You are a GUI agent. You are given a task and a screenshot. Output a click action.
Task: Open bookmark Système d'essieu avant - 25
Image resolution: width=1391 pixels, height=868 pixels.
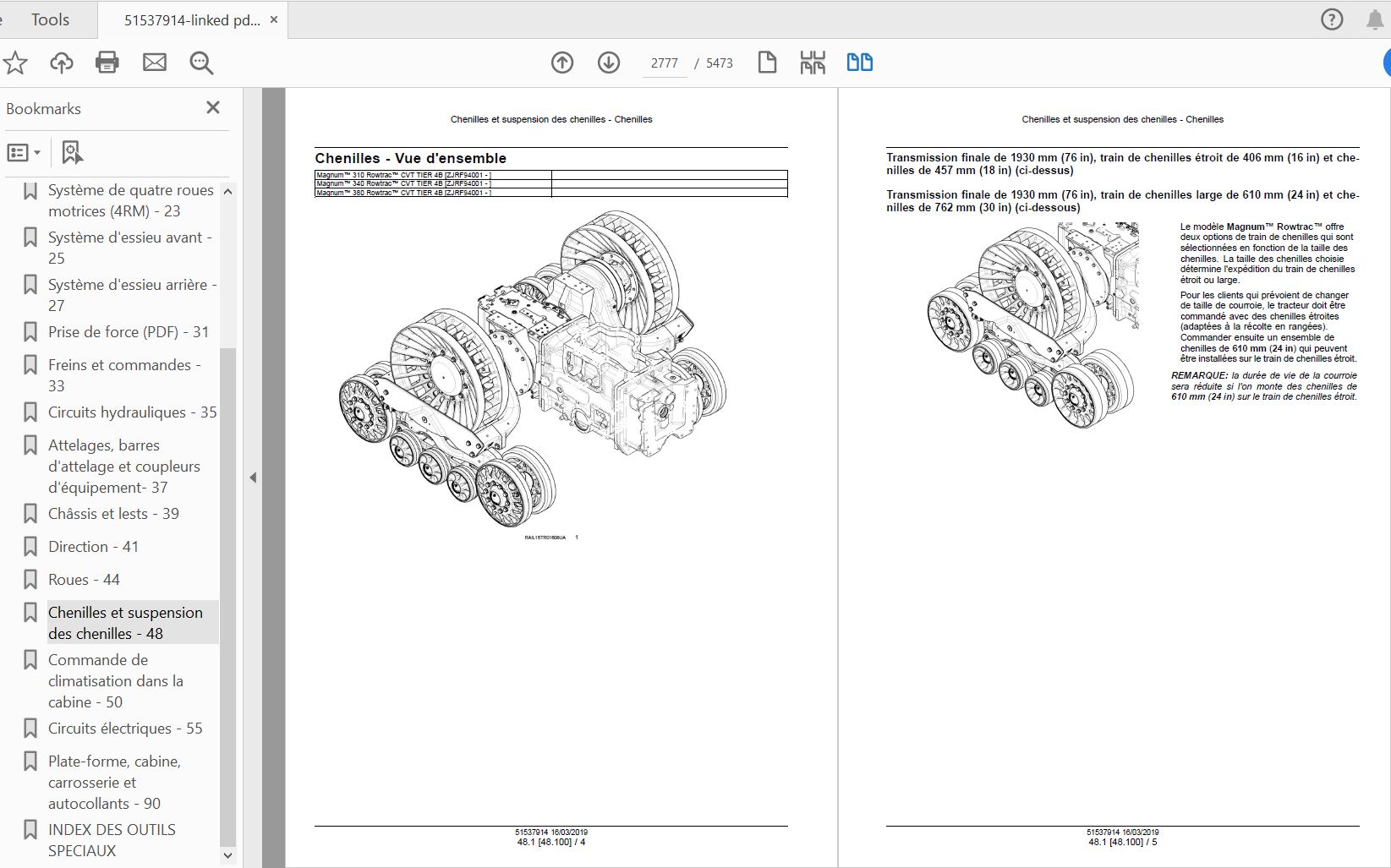click(x=130, y=248)
